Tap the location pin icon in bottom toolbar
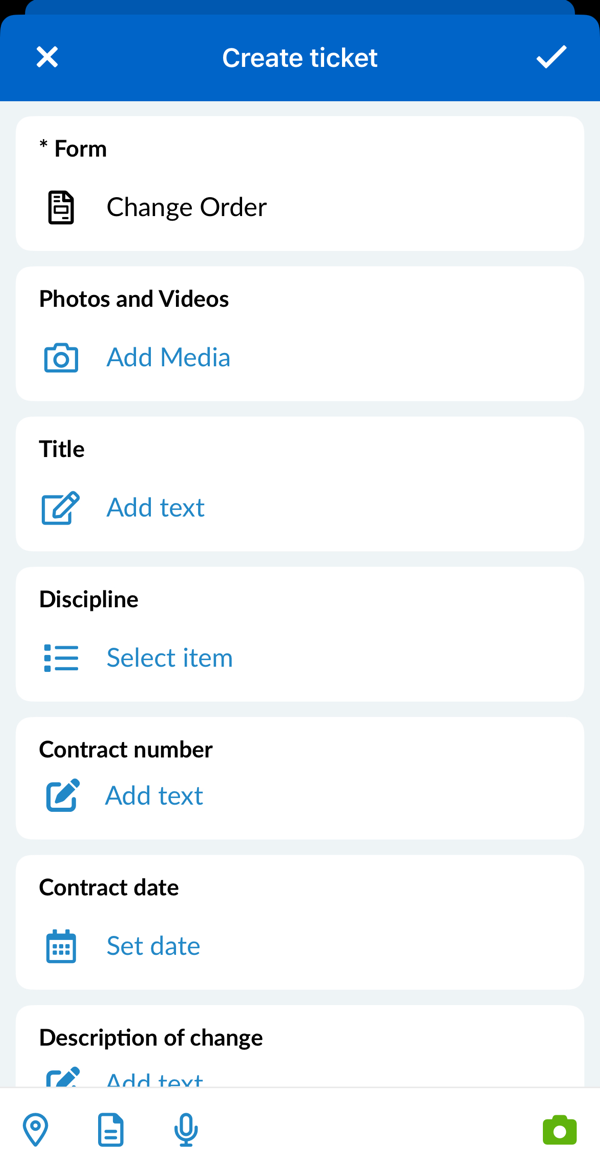The width and height of the screenshot is (600, 1173). (x=36, y=1129)
